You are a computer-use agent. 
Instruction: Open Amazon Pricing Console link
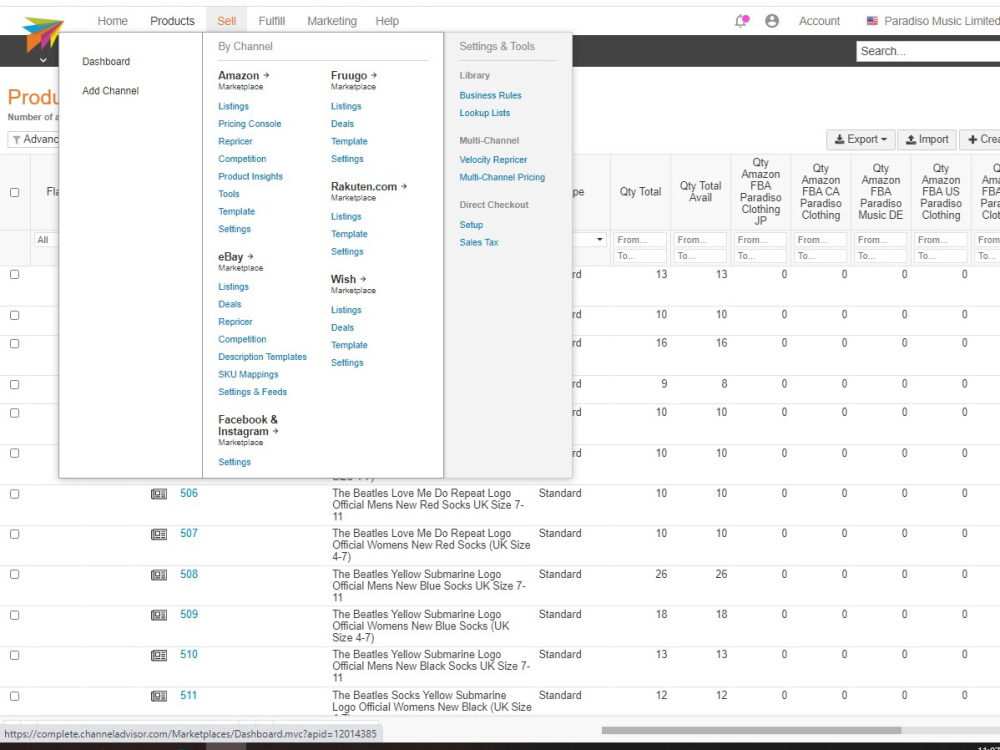[x=249, y=124]
